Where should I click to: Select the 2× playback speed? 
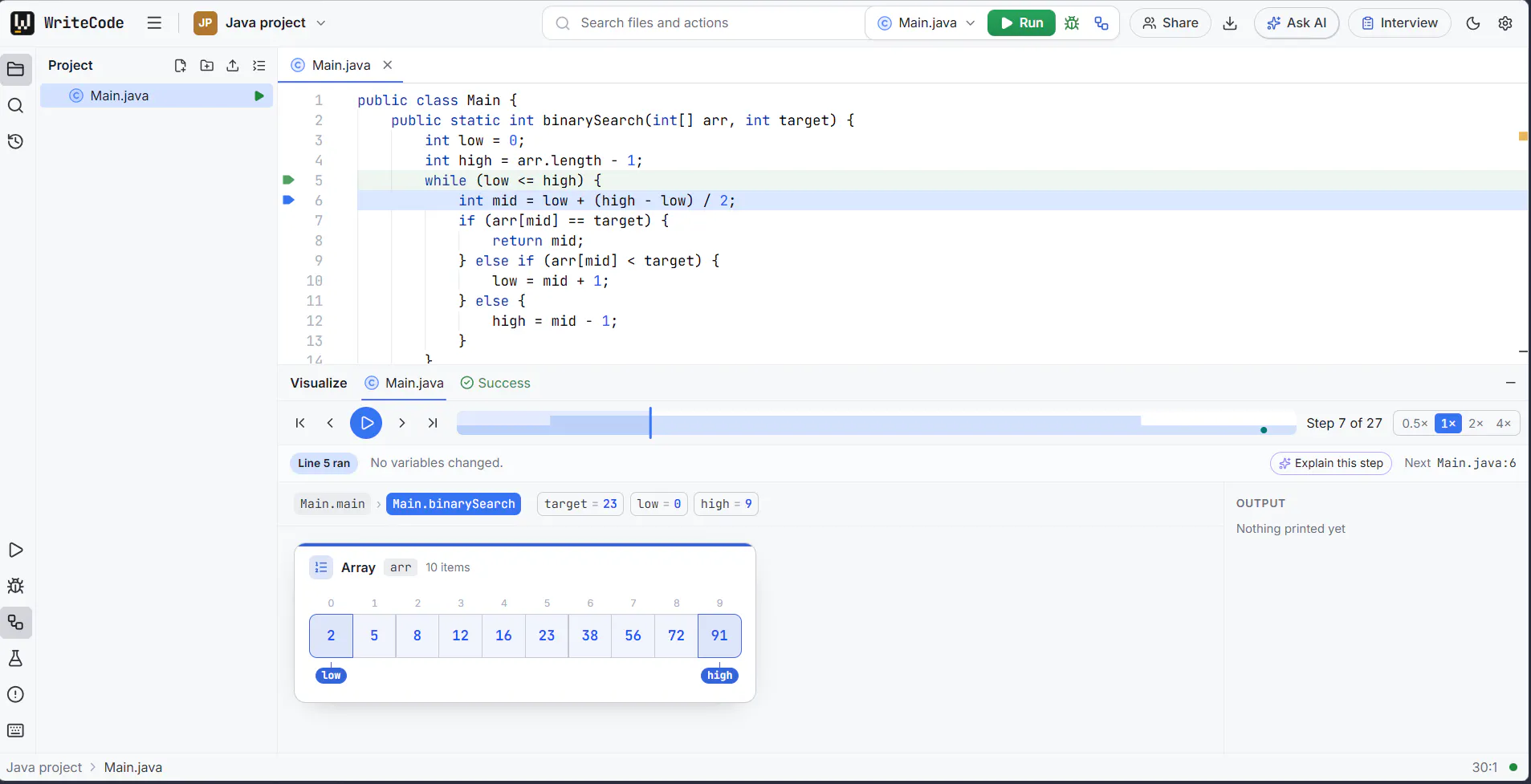tap(1476, 423)
